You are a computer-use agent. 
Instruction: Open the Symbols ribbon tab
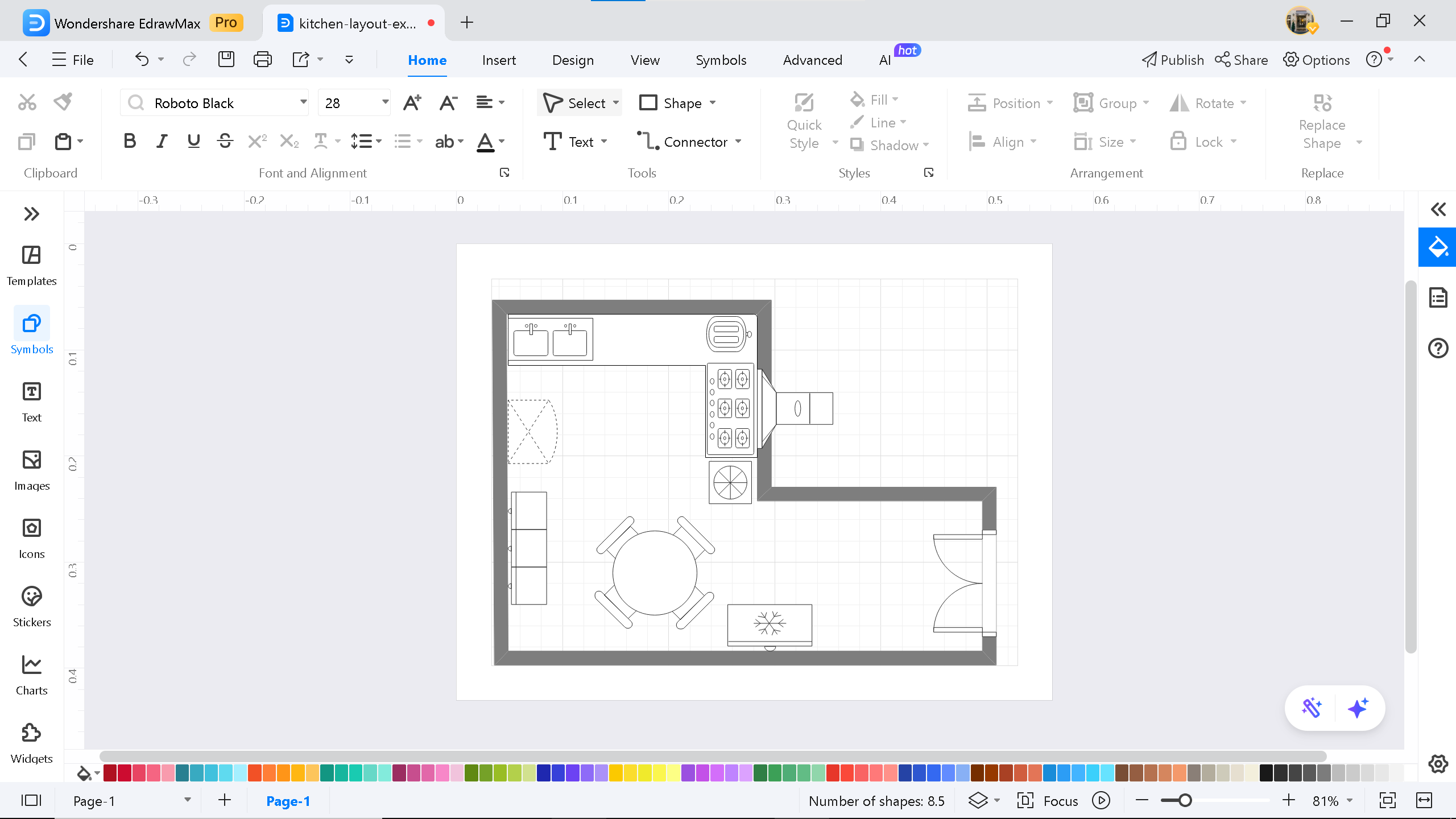click(721, 60)
